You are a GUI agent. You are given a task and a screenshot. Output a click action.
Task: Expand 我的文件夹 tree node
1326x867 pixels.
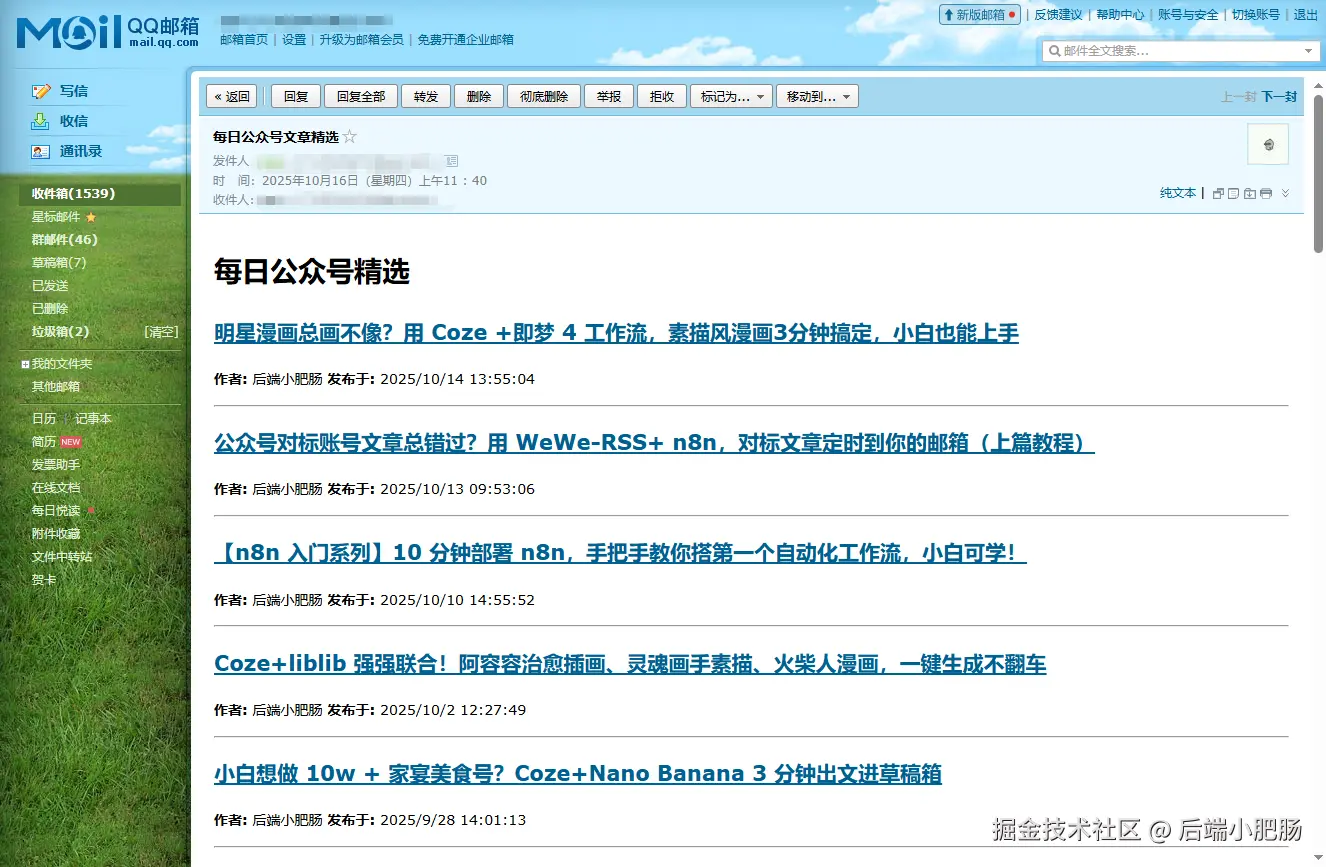coord(25,365)
